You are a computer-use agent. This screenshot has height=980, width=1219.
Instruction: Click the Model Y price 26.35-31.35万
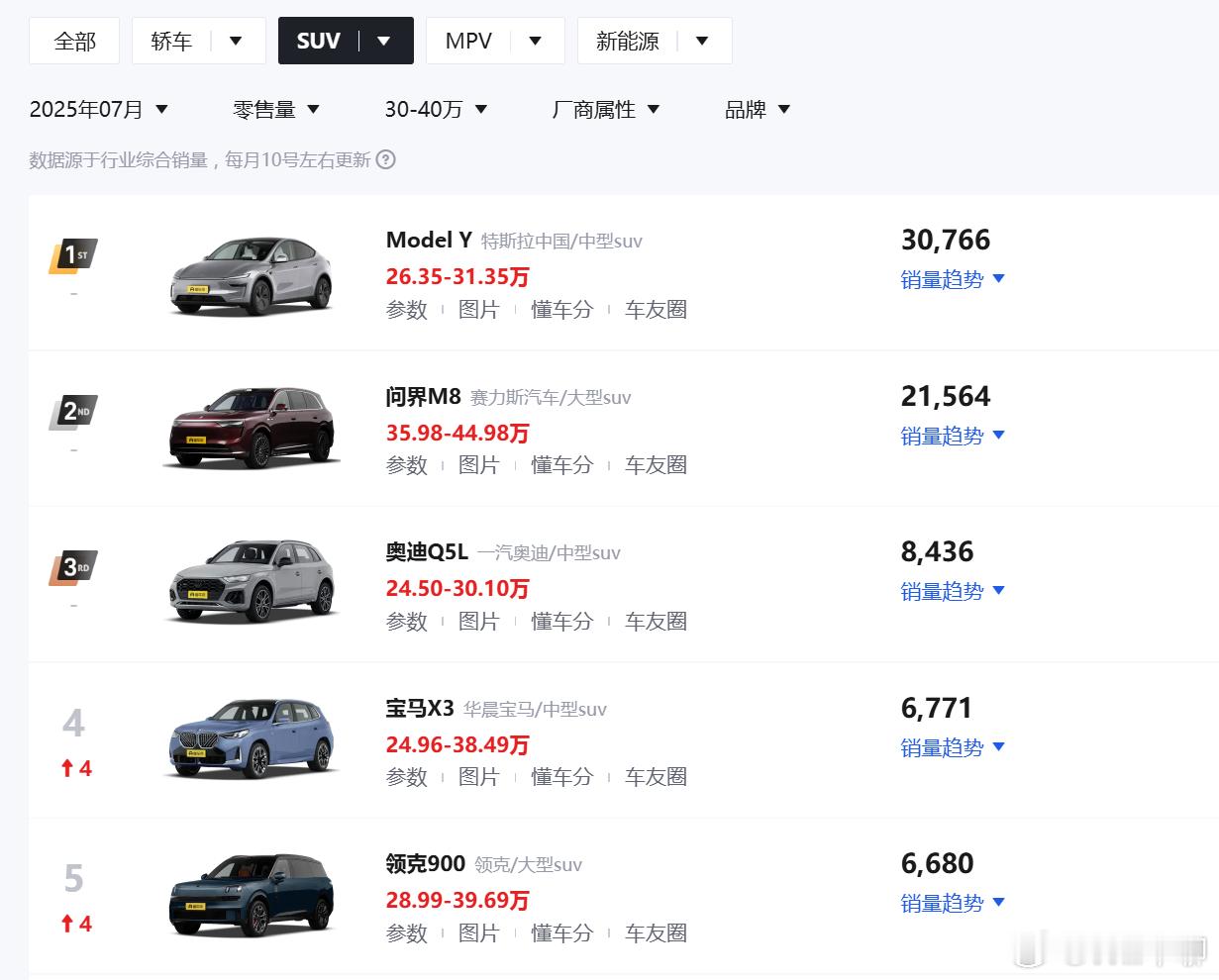tap(457, 277)
